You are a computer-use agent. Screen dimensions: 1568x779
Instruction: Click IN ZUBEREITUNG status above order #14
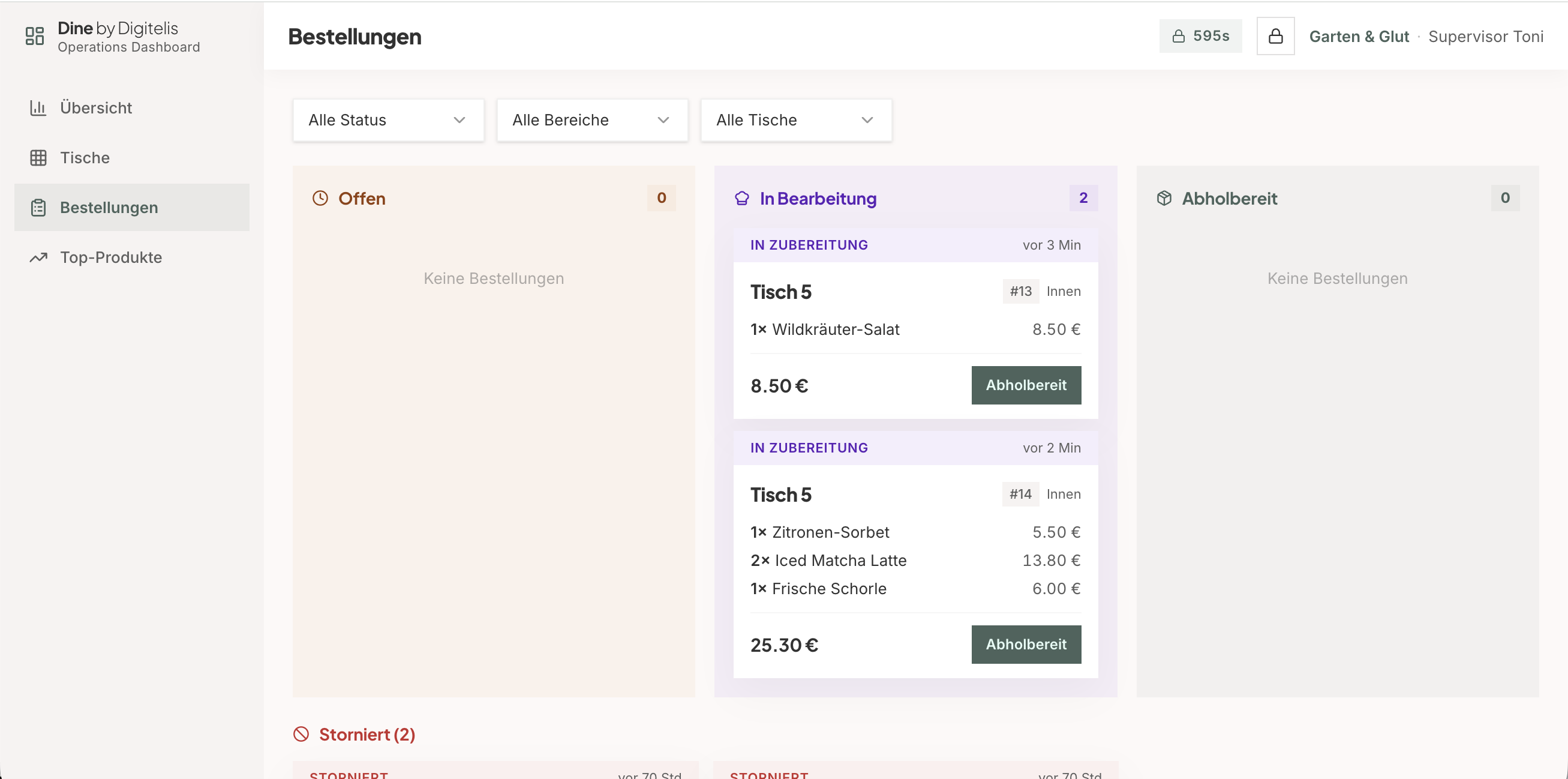point(809,448)
